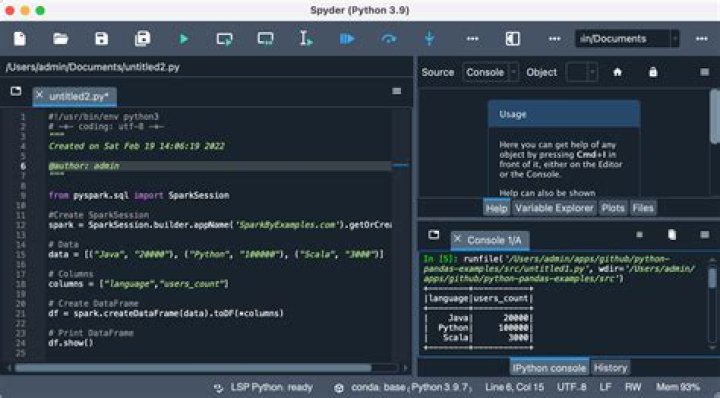Click the df.show() code line
This screenshot has height=398, width=720.
tap(71, 343)
